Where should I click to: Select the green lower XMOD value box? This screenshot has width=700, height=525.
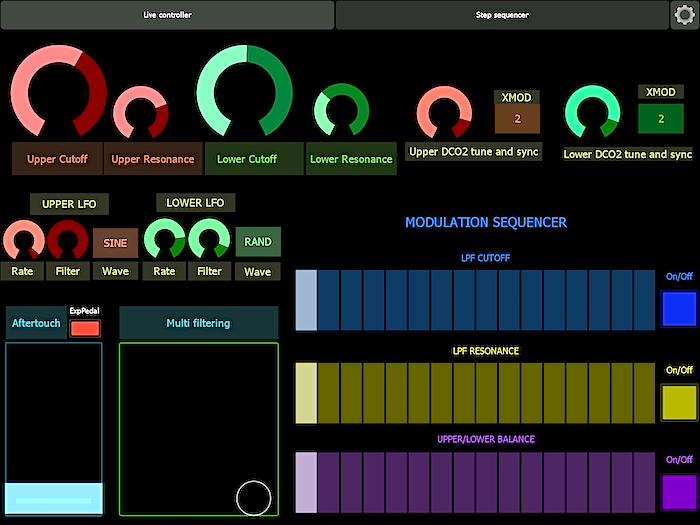pyautogui.click(x=661, y=119)
